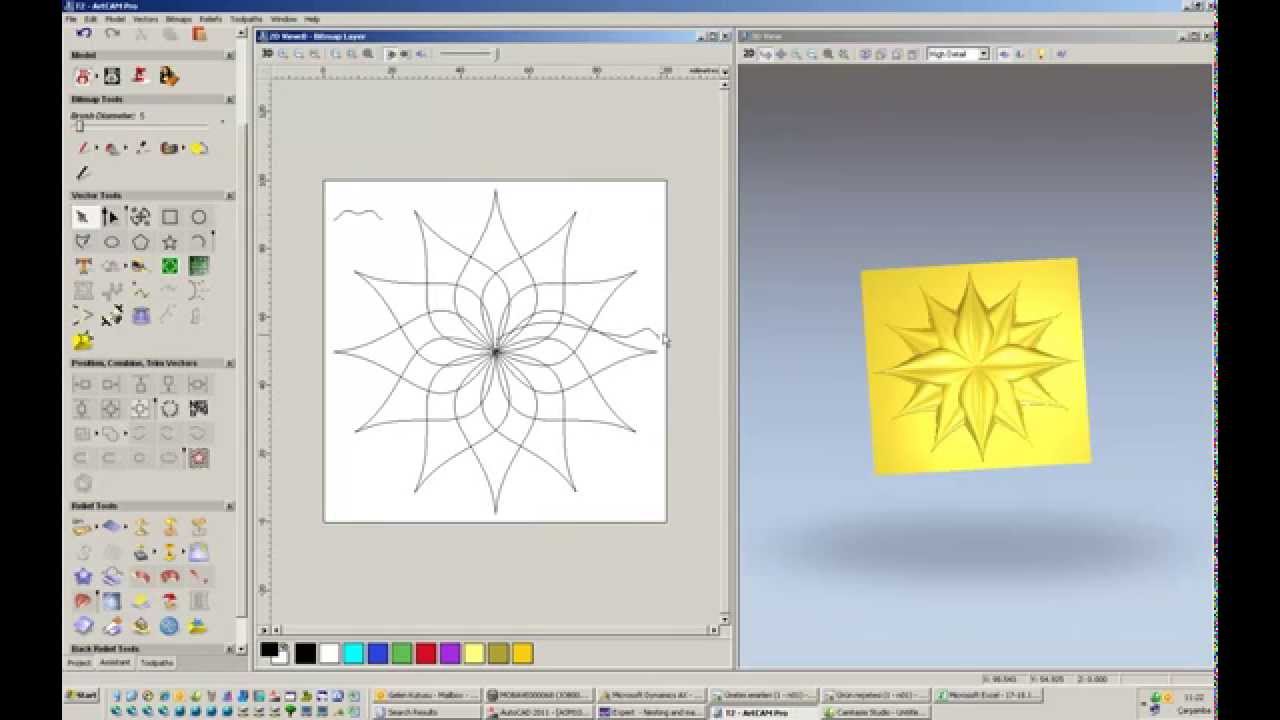
Task: Choose the Create Star vector tool
Action: (x=170, y=242)
